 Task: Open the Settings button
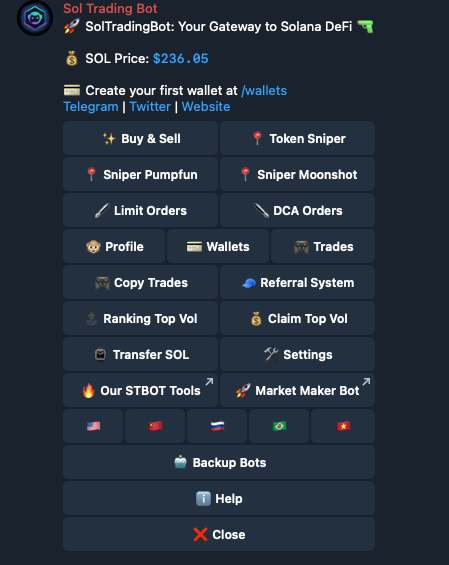click(297, 355)
